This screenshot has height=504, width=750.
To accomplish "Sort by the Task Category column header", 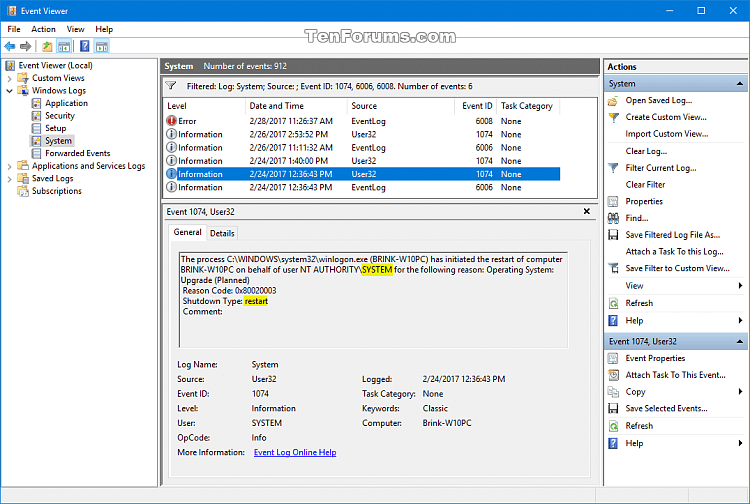I will point(528,106).
